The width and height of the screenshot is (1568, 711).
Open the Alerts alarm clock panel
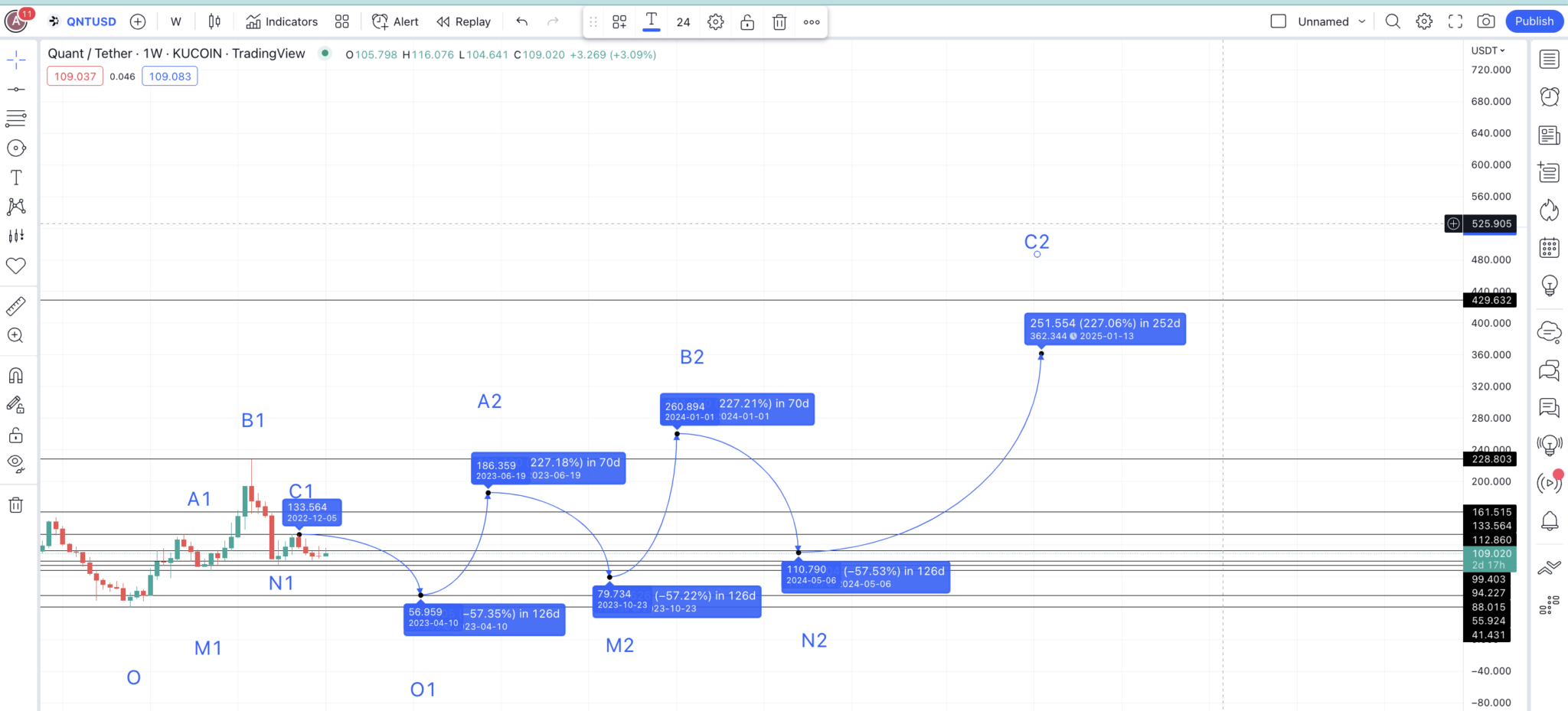click(x=1549, y=97)
